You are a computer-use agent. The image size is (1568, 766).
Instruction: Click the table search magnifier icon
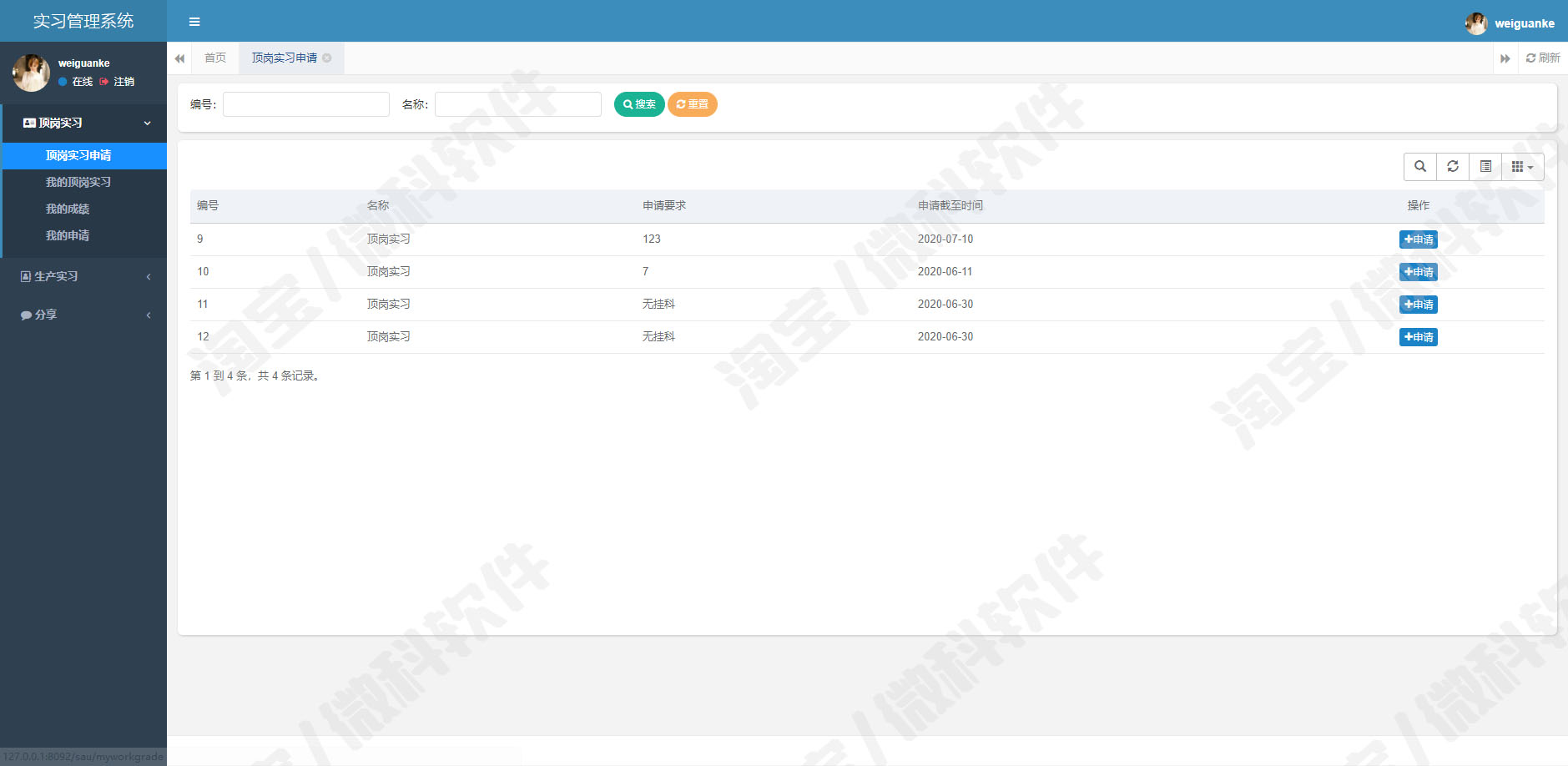click(x=1420, y=167)
